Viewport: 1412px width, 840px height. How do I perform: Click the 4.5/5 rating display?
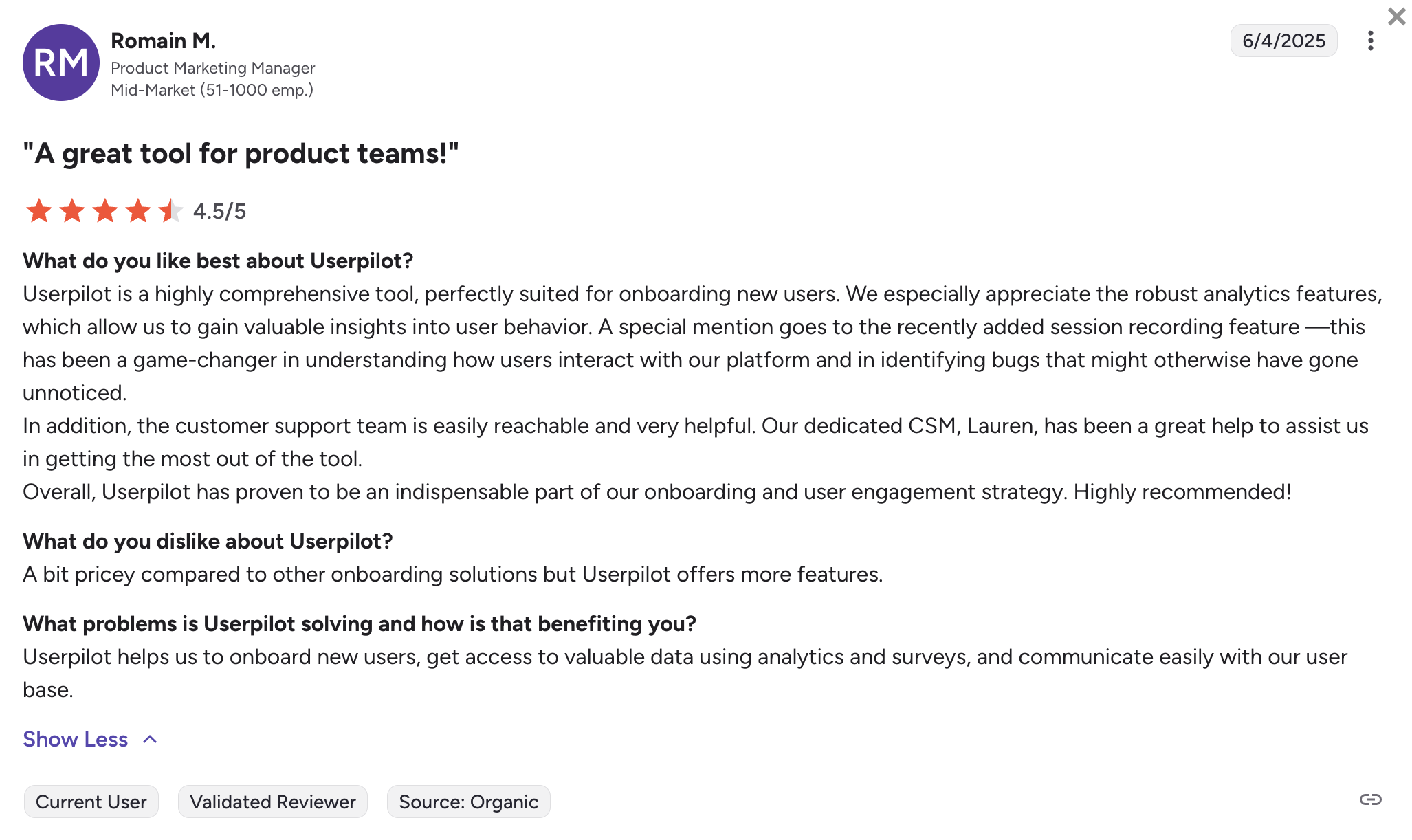[220, 211]
